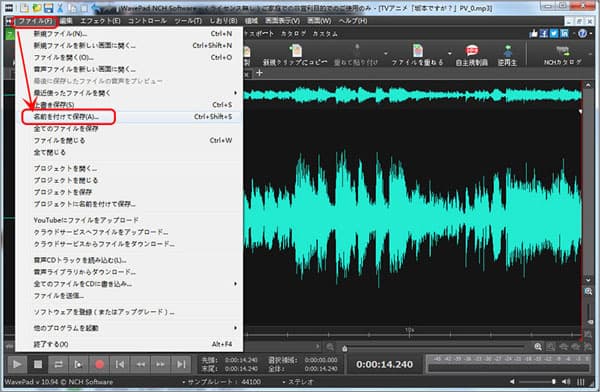Start playback with the Play button
This screenshot has height=392, width=600.
(x=17, y=364)
